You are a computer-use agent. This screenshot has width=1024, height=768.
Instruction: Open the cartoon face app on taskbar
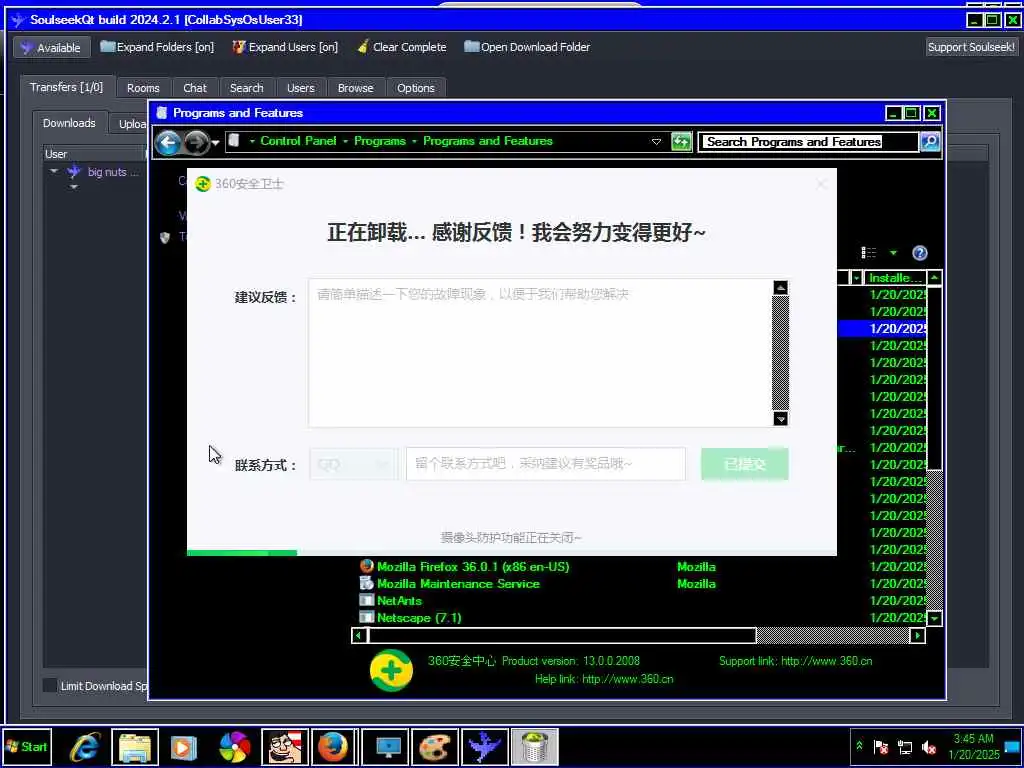click(x=285, y=747)
